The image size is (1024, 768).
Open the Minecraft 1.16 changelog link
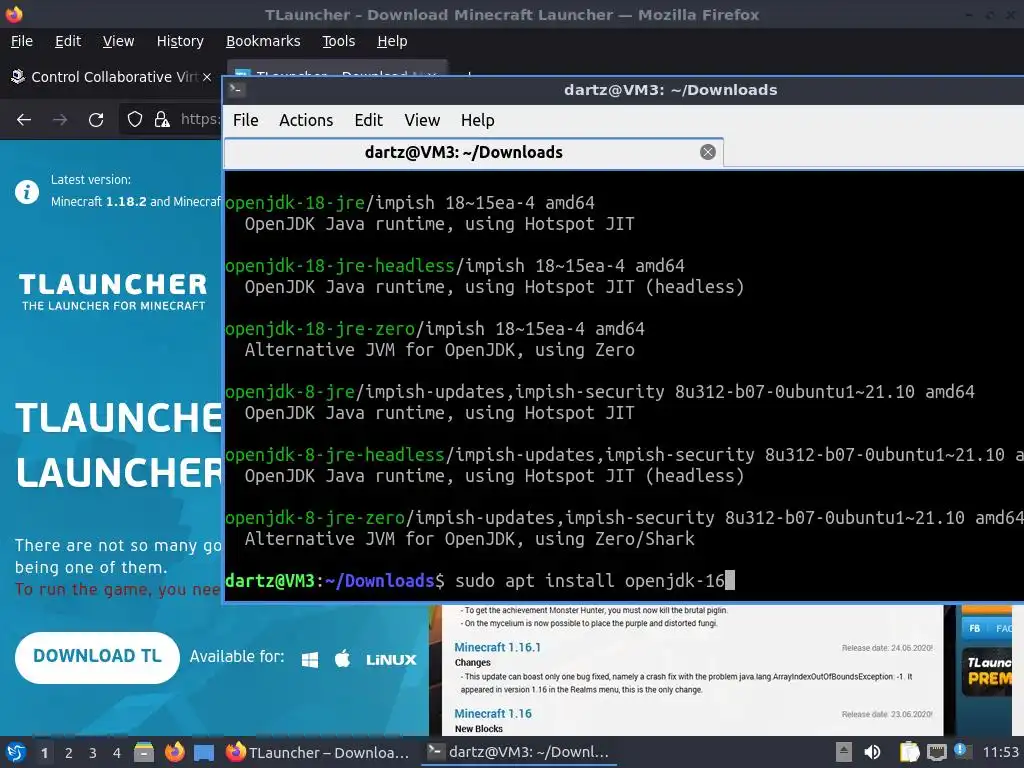493,714
